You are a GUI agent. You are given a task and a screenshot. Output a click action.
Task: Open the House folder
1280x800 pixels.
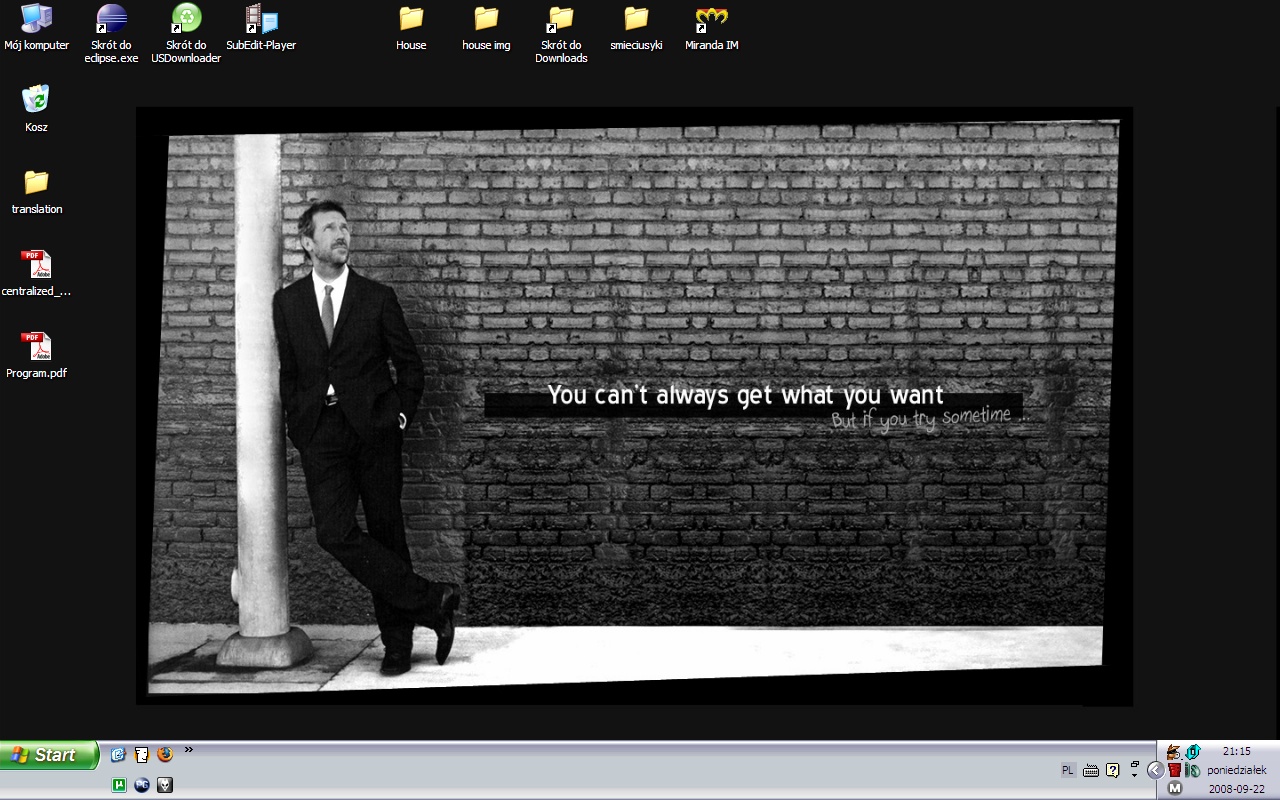(x=411, y=19)
